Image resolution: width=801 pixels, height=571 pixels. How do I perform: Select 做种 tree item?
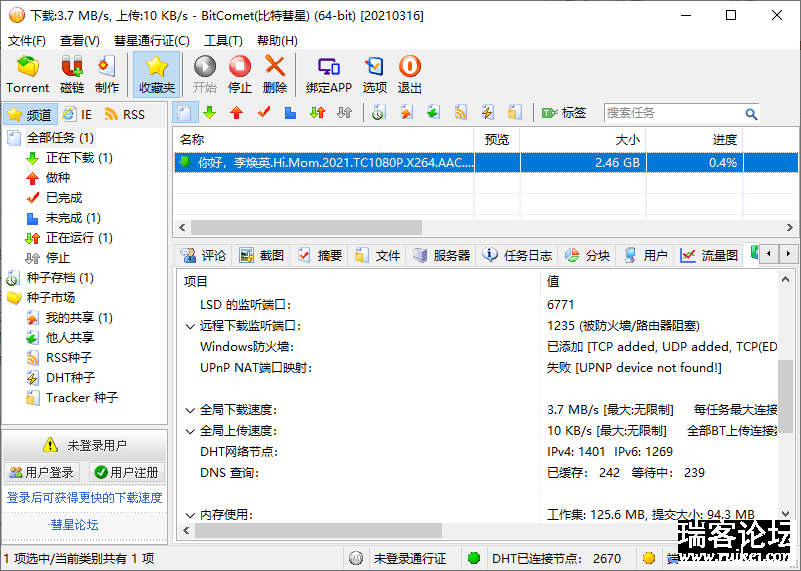(x=58, y=178)
